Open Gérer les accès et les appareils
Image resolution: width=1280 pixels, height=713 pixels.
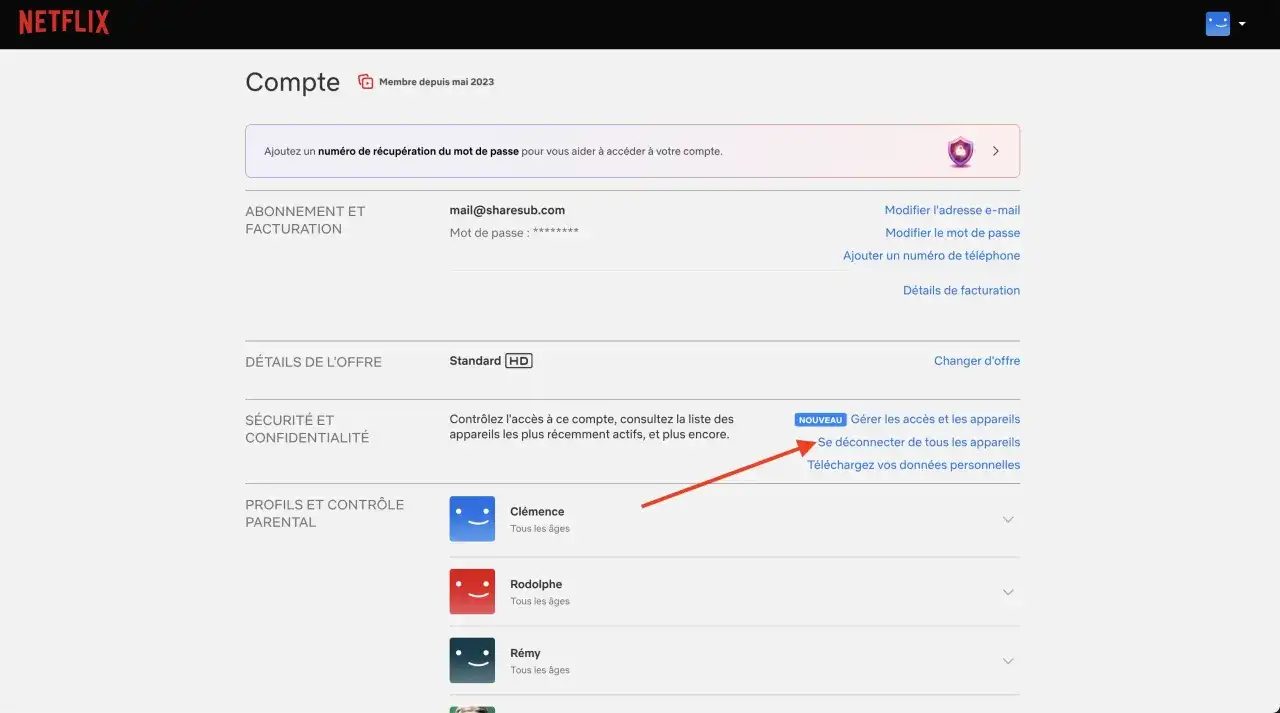(x=935, y=419)
